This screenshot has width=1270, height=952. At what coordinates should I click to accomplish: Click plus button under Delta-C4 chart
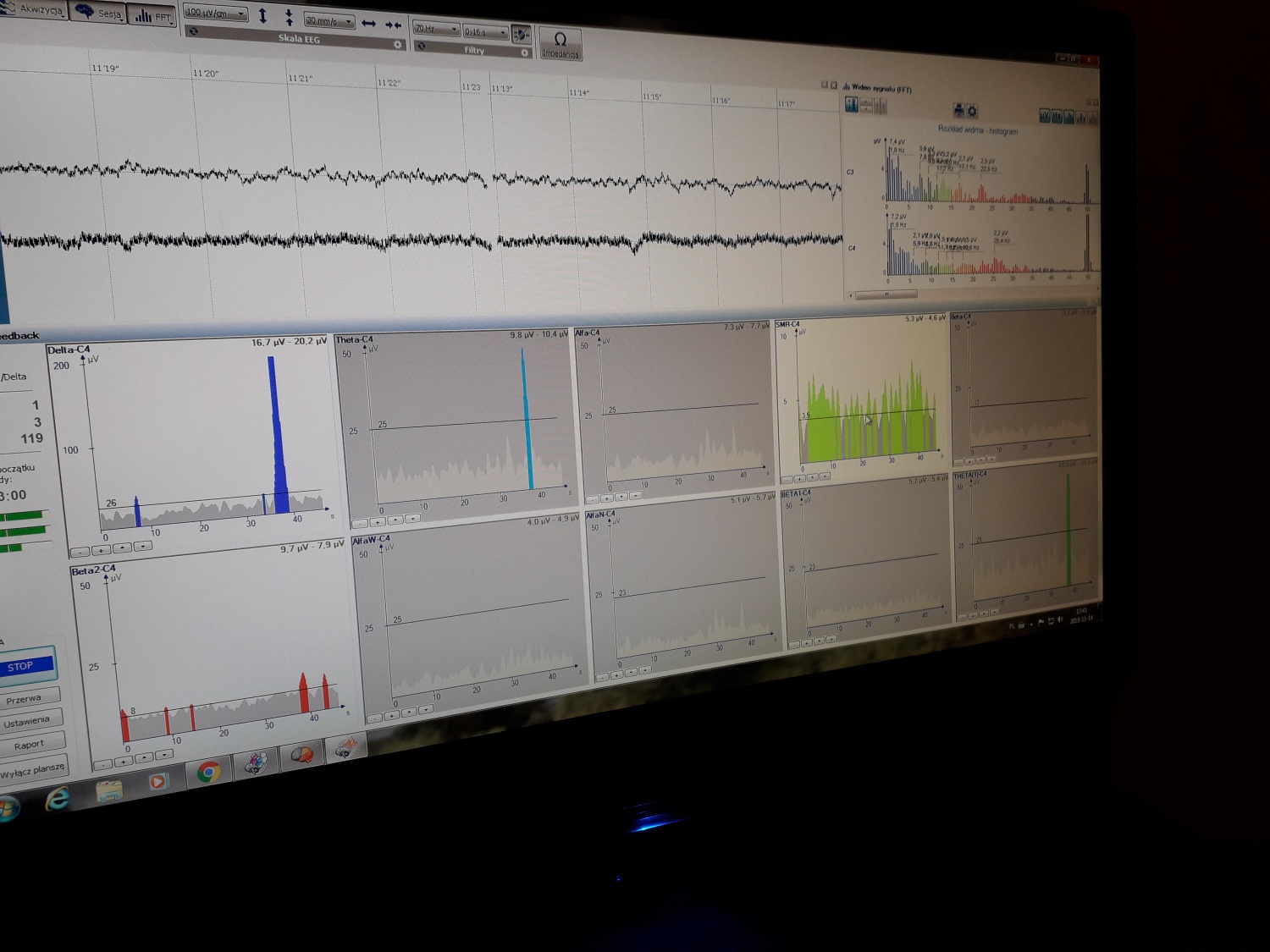pyautogui.click(x=101, y=550)
